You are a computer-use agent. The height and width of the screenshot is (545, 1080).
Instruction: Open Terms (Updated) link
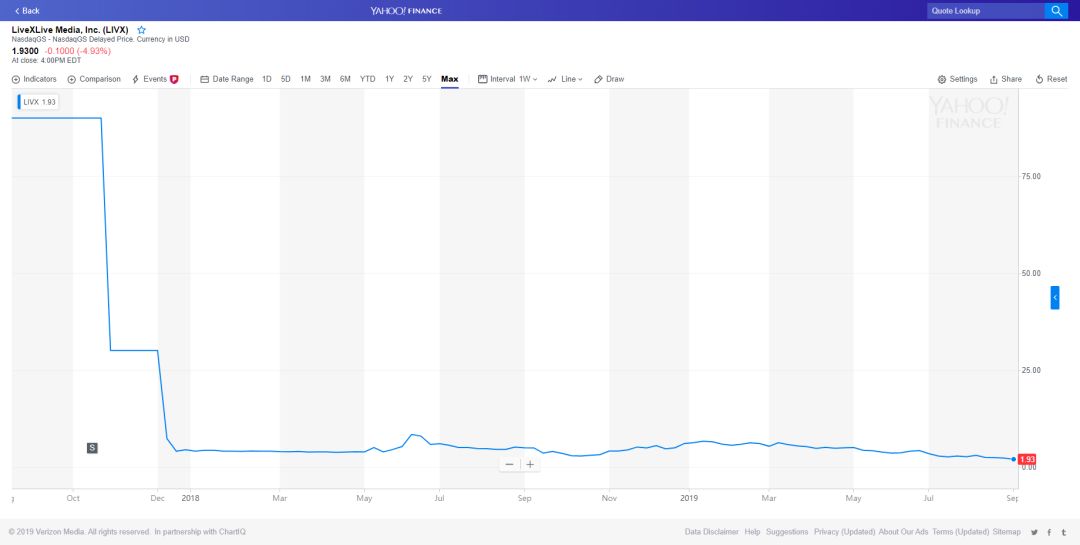(x=961, y=532)
